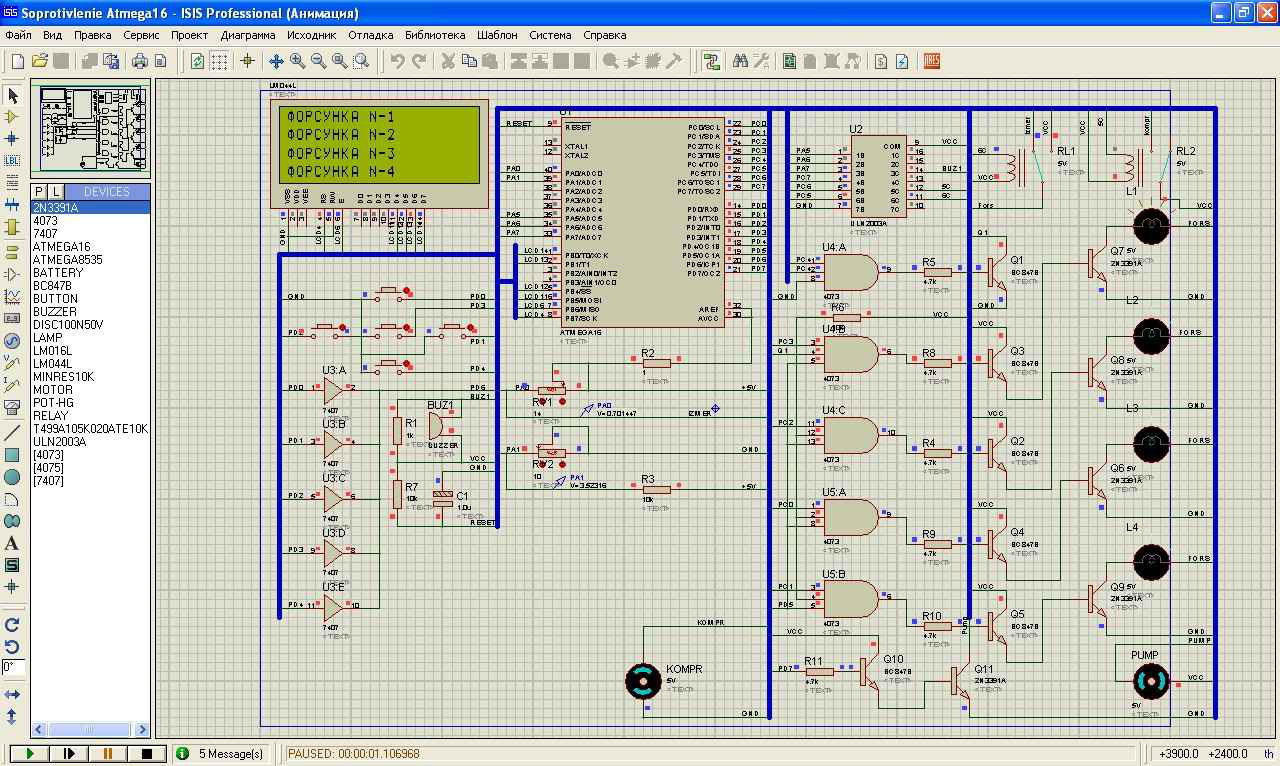
Task: Select the Virtual Instruments Mode tool
Action: click(x=12, y=407)
